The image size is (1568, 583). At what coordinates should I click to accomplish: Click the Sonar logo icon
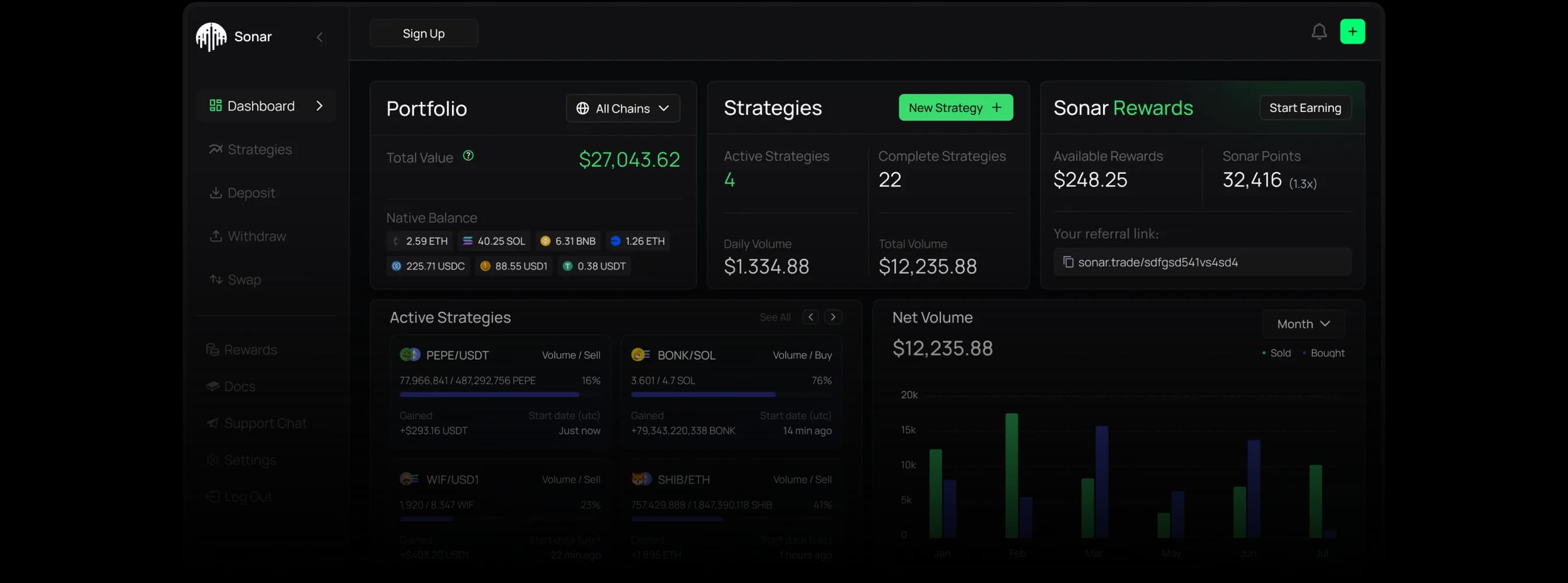(x=211, y=37)
